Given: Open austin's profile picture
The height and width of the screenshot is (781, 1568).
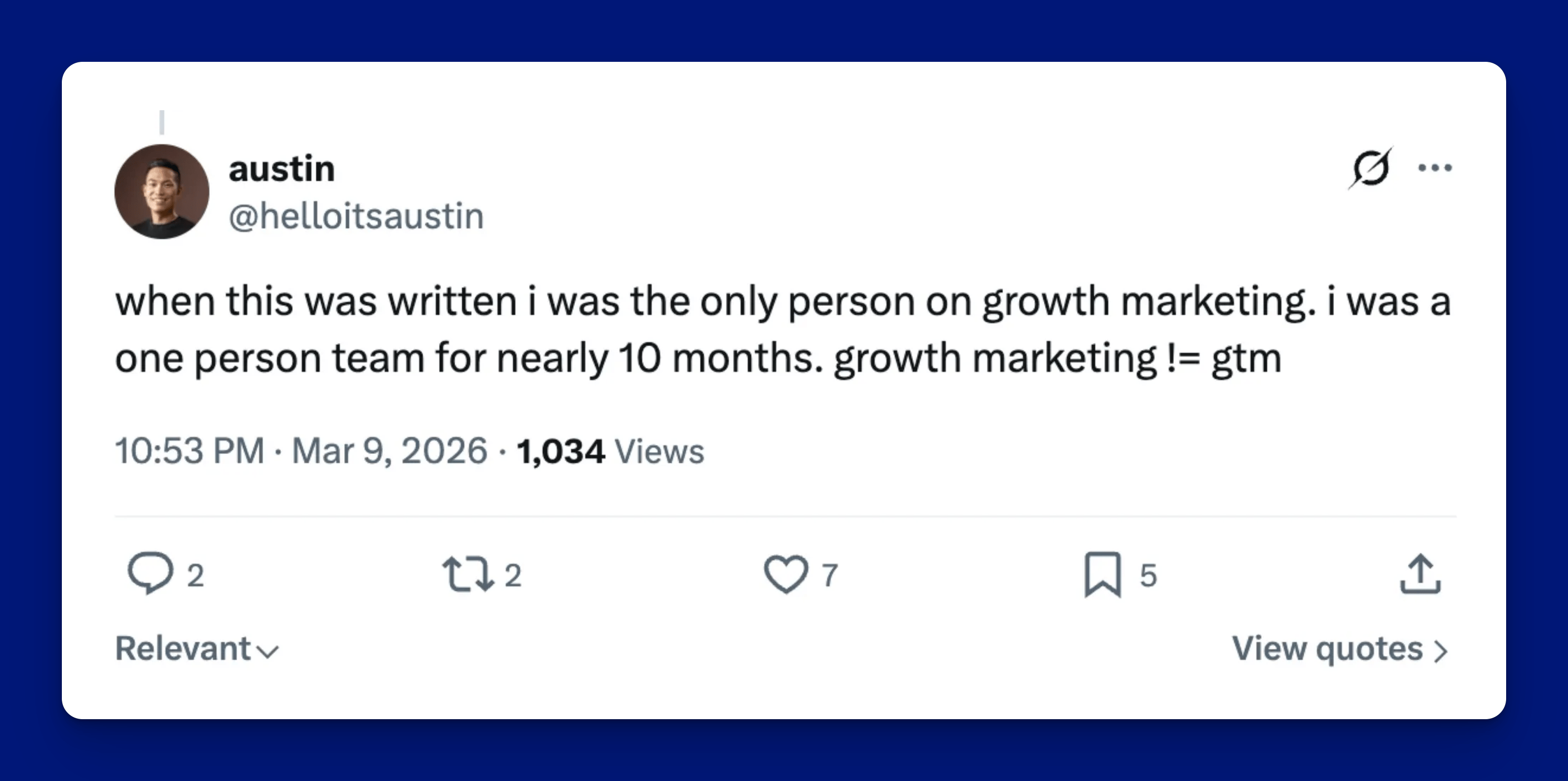Looking at the screenshot, I should coord(162,192).
